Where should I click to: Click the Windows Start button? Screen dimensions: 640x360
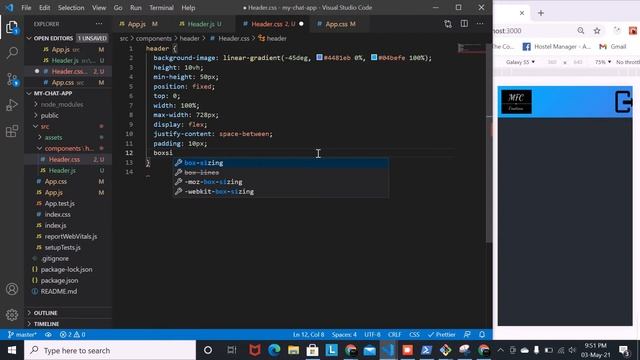coord(12,350)
